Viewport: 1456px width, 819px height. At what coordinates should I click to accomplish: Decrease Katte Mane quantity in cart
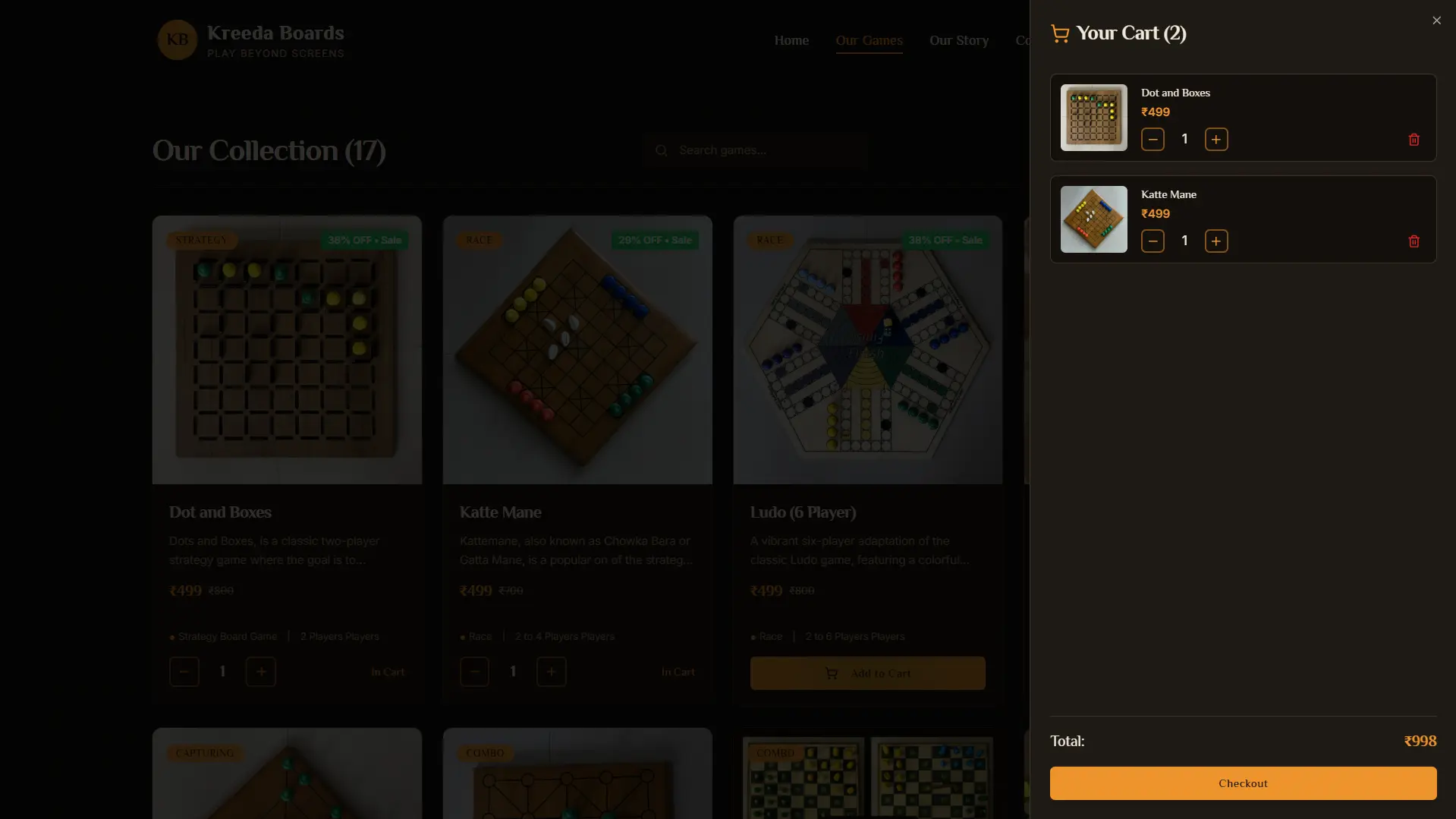pos(1153,241)
